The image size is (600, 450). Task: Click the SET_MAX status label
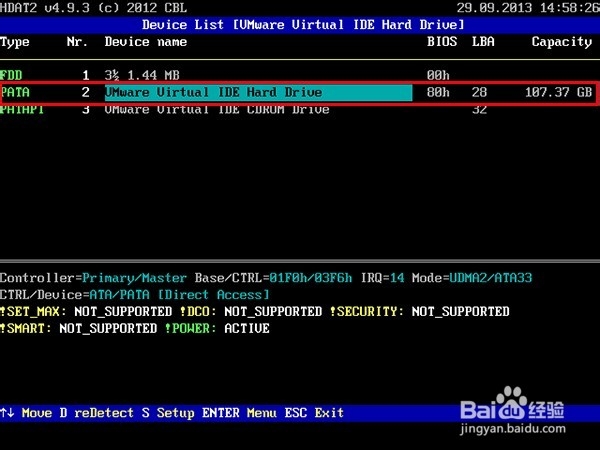click(x=33, y=311)
